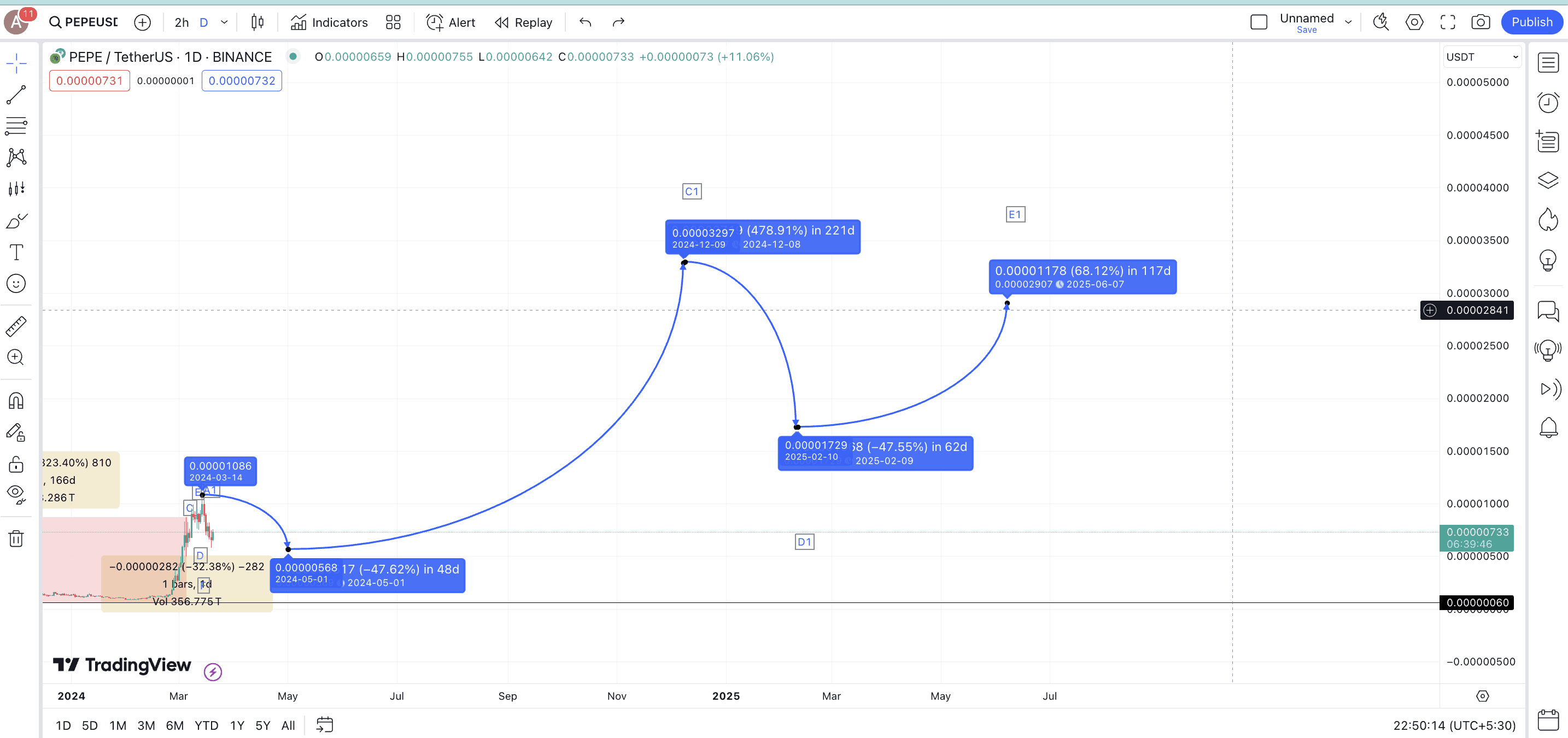Select the Text annotation tool
Image resolution: width=1568 pixels, height=738 pixels.
click(16, 252)
